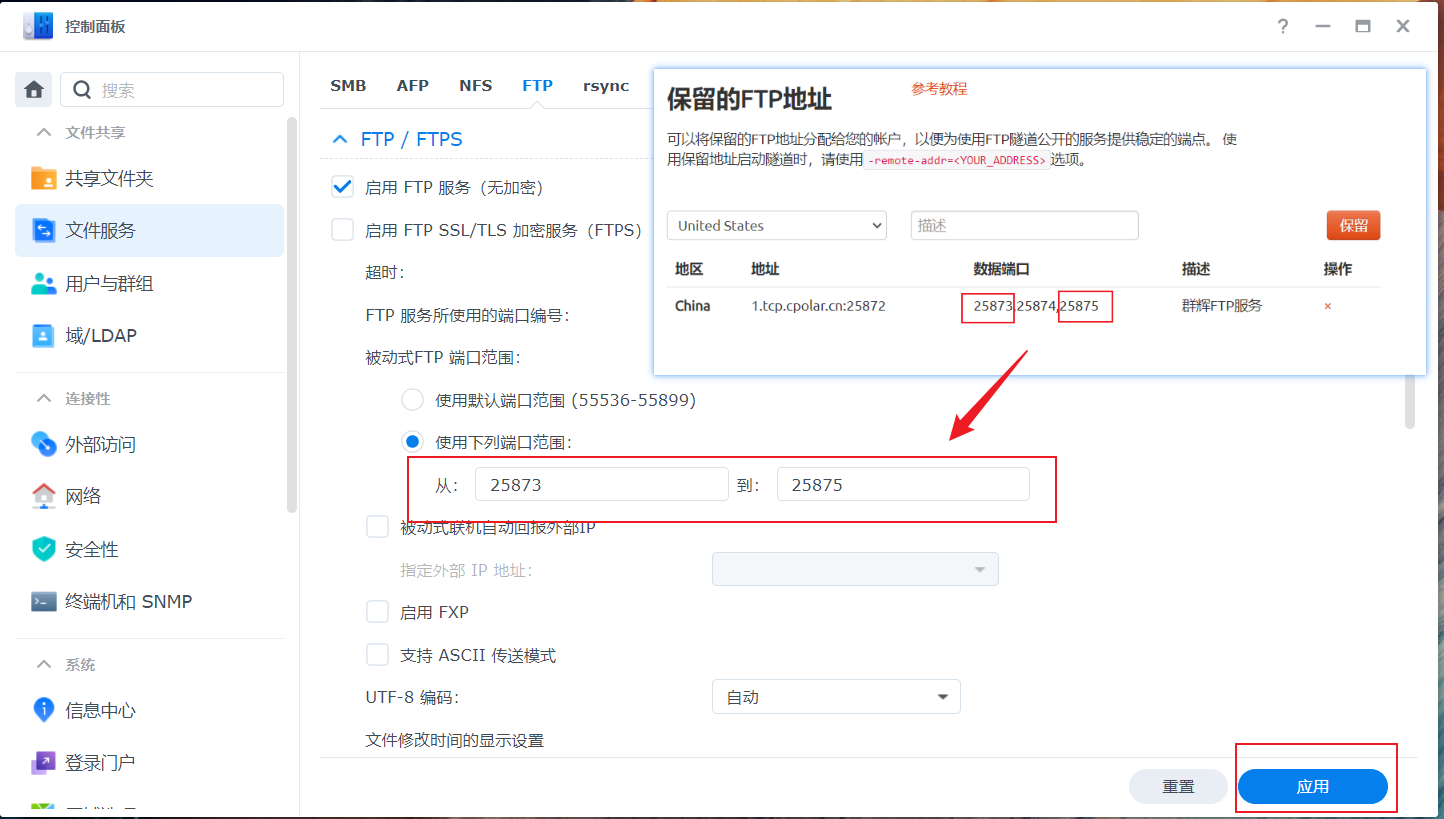This screenshot has width=1444, height=819.
Task: Switch to the AFP tab
Action: pos(413,86)
